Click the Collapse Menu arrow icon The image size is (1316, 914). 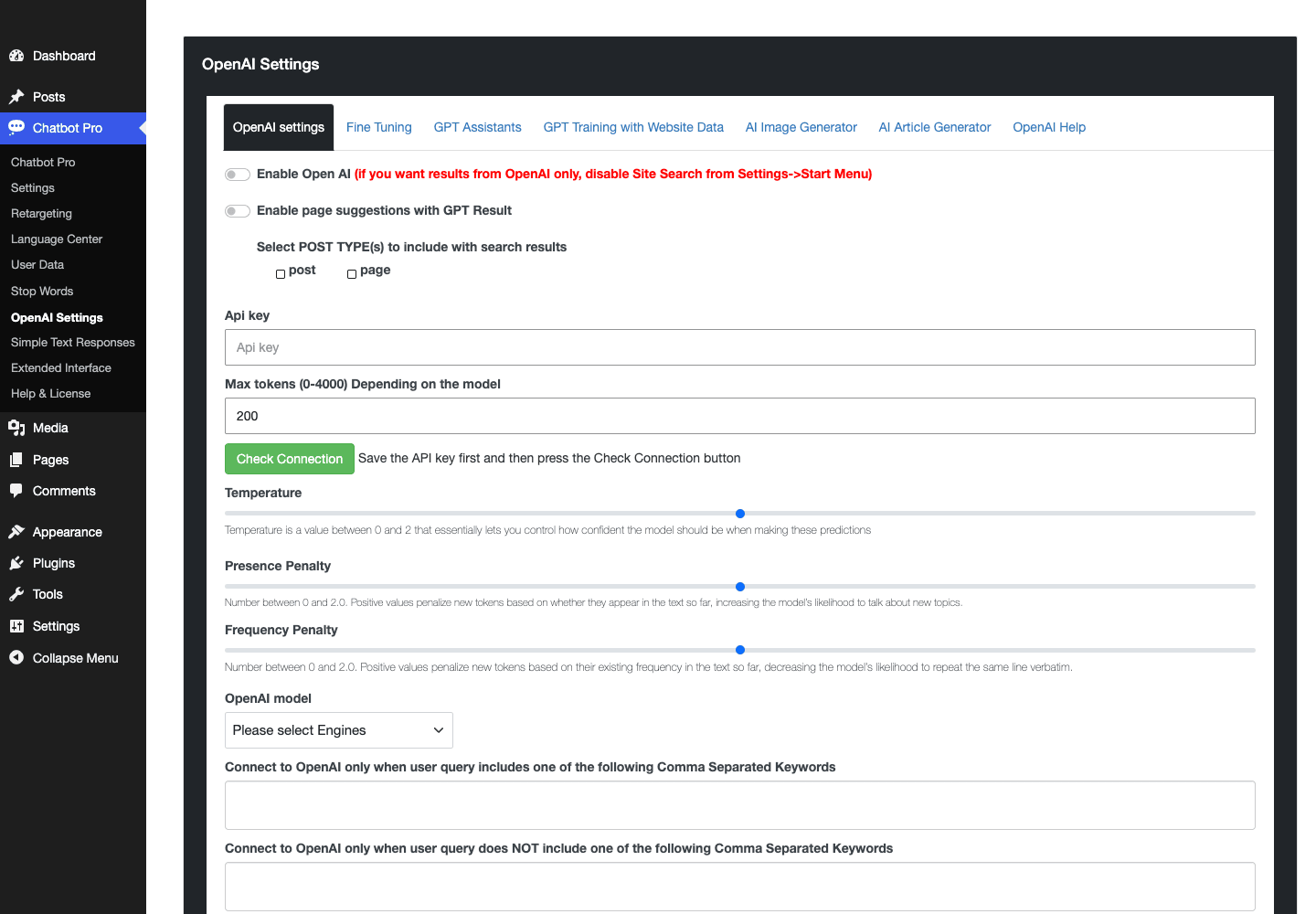tap(16, 657)
